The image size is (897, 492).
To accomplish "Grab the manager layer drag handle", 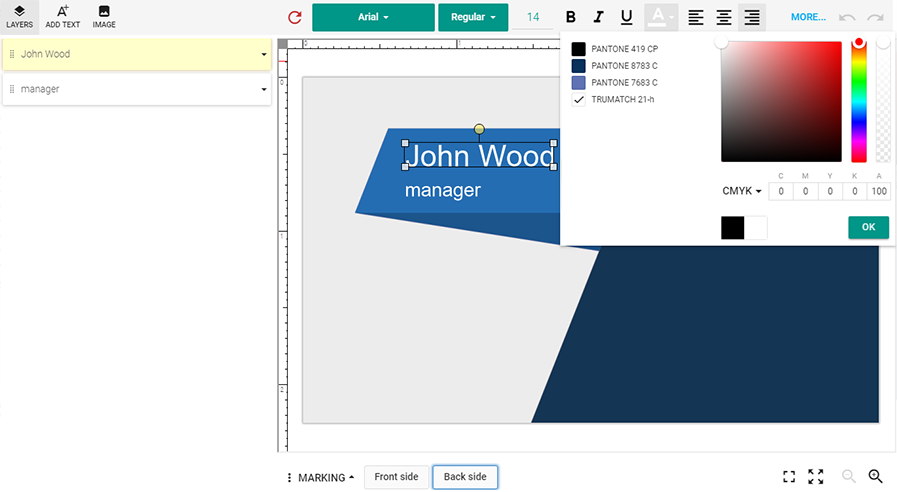I will pyautogui.click(x=12, y=89).
